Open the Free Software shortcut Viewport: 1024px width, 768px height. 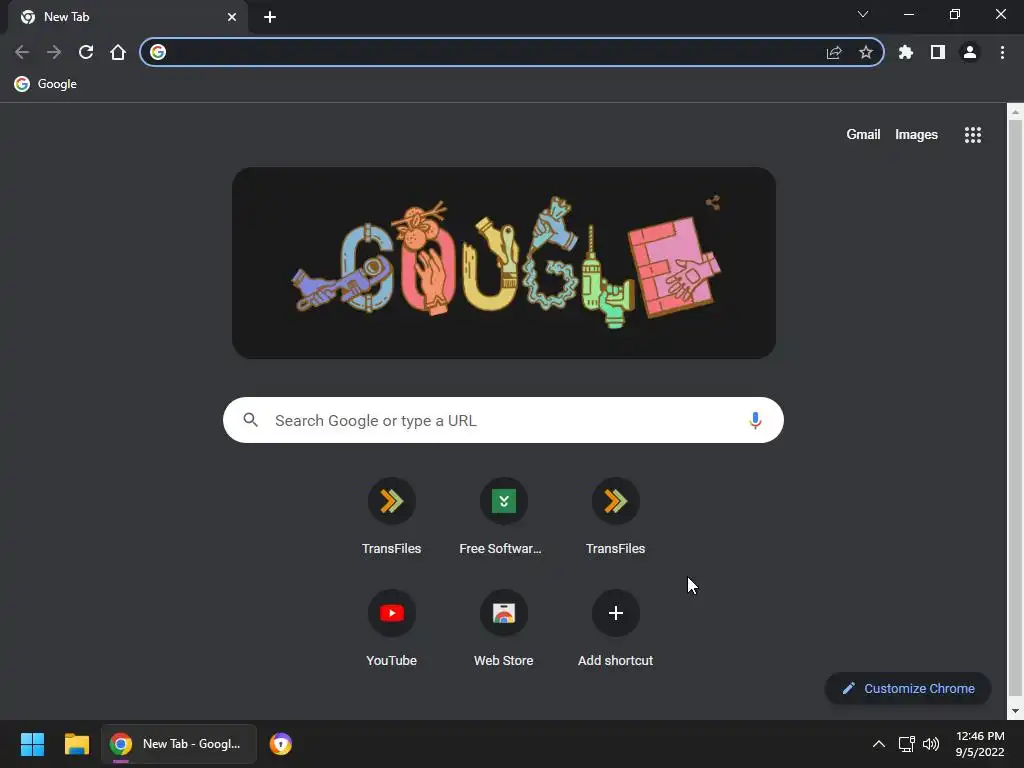pyautogui.click(x=504, y=516)
